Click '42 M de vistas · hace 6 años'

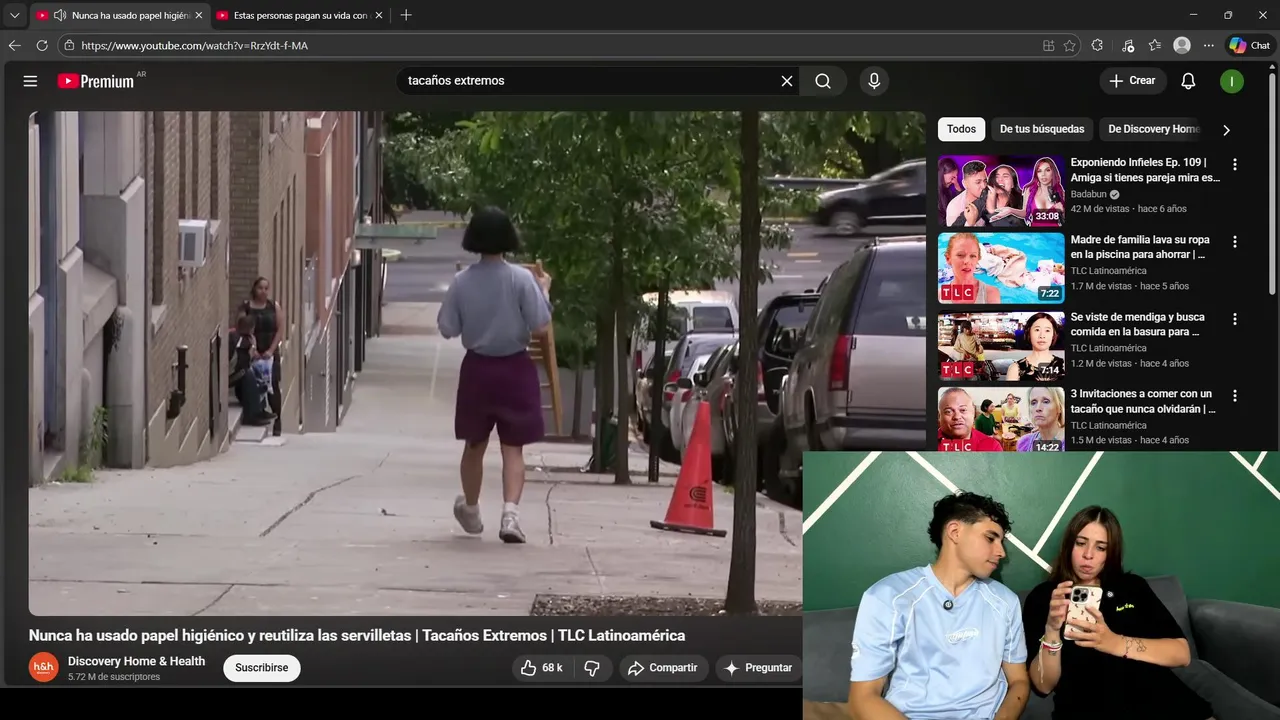pos(1128,209)
